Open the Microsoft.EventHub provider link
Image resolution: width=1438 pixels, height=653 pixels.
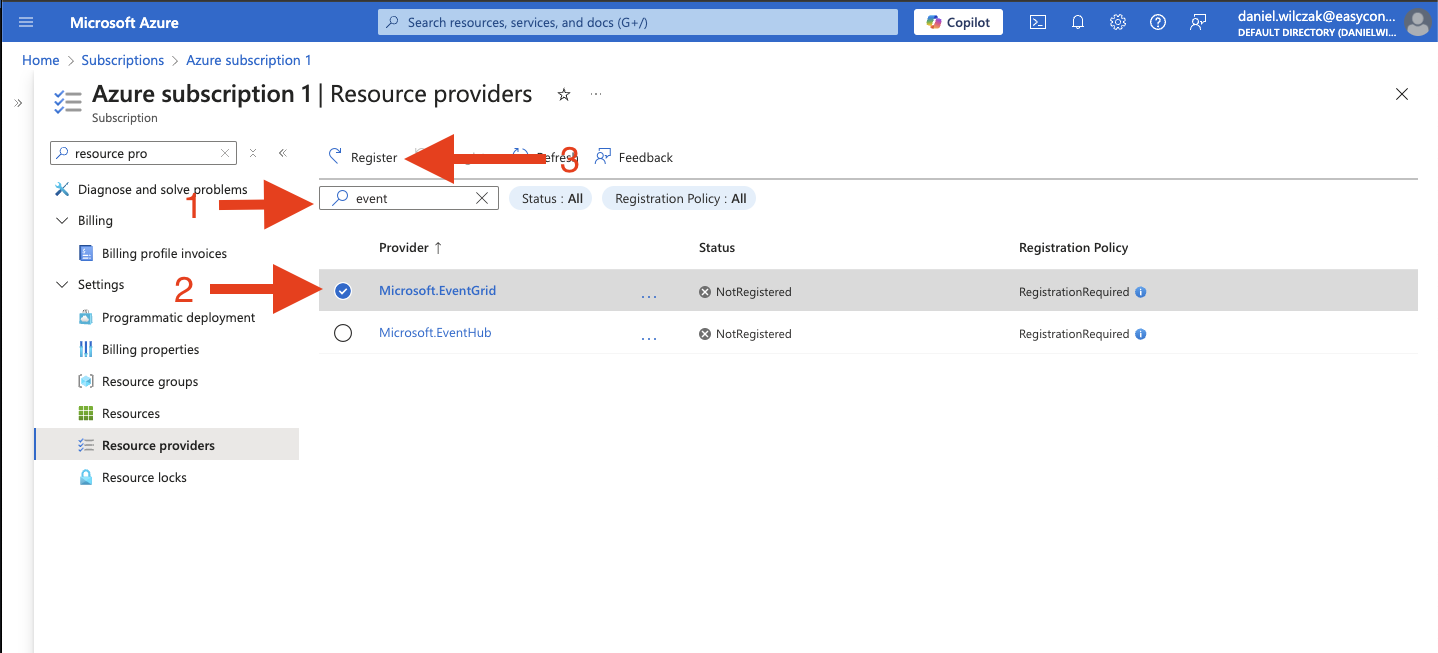point(435,333)
